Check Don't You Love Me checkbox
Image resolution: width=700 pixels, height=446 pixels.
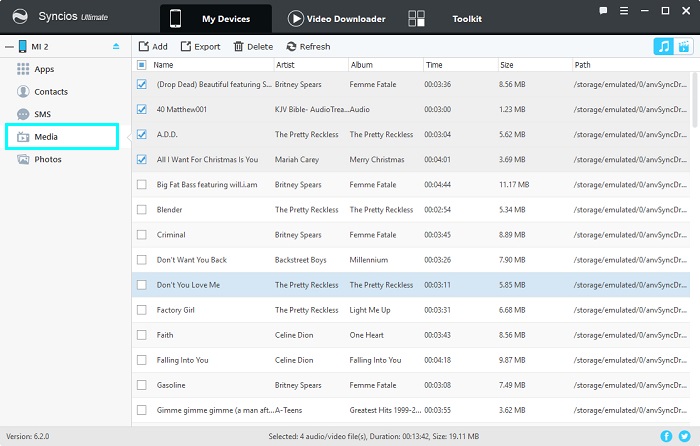pyautogui.click(x=142, y=284)
